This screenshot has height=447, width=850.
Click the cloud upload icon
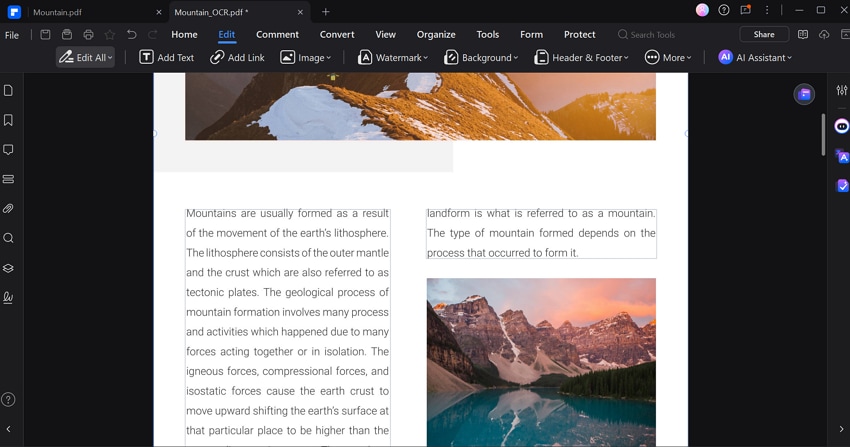tap(824, 35)
